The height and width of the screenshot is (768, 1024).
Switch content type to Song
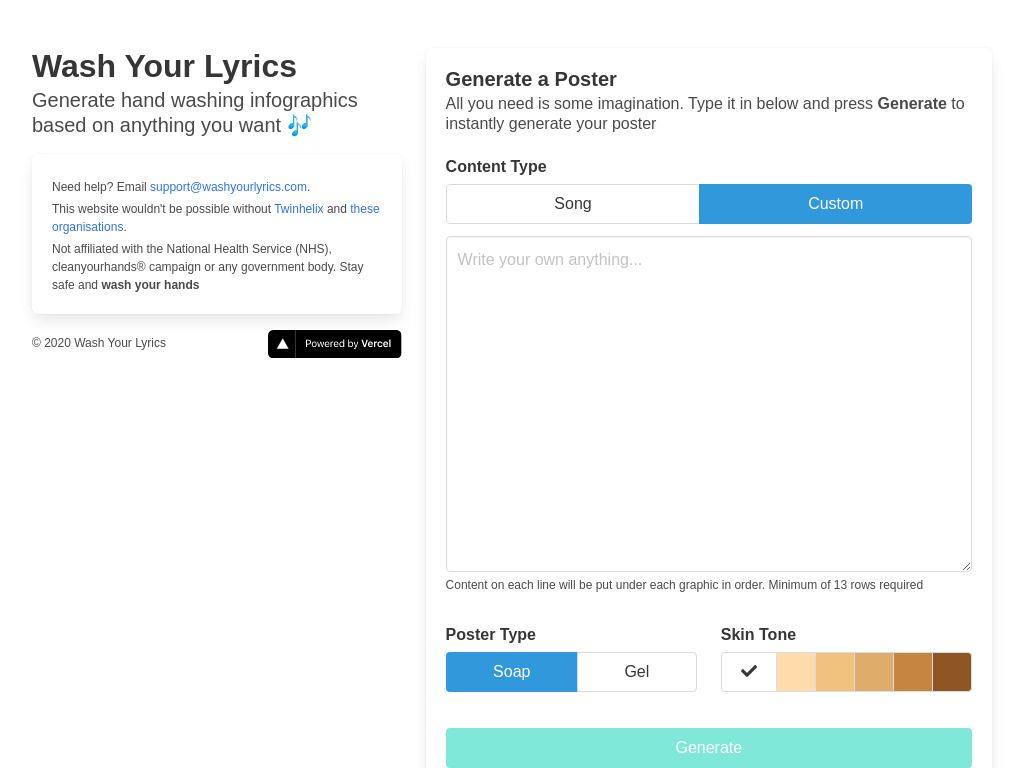[x=573, y=204]
